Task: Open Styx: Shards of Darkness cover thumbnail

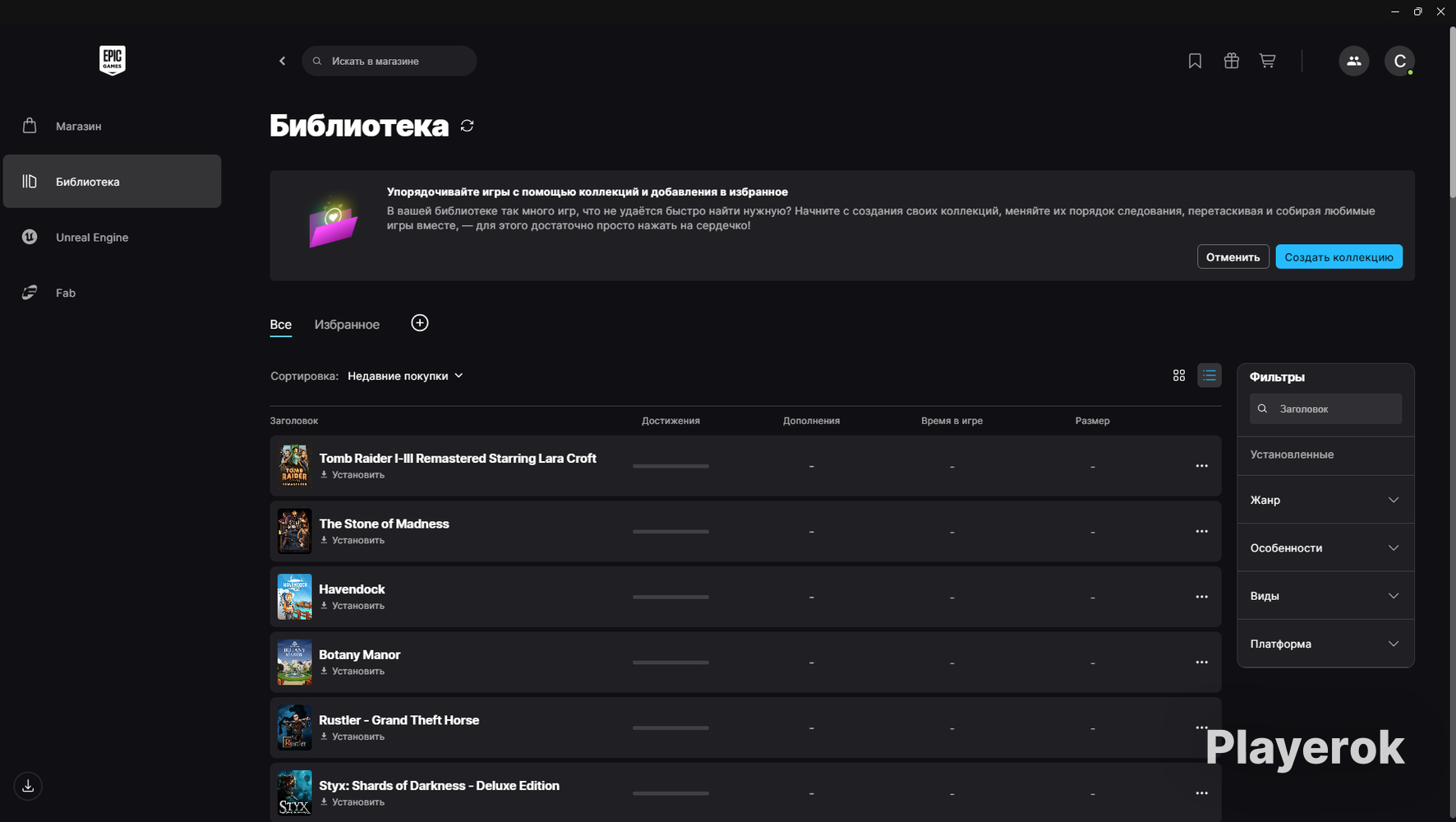Action: coord(294,792)
